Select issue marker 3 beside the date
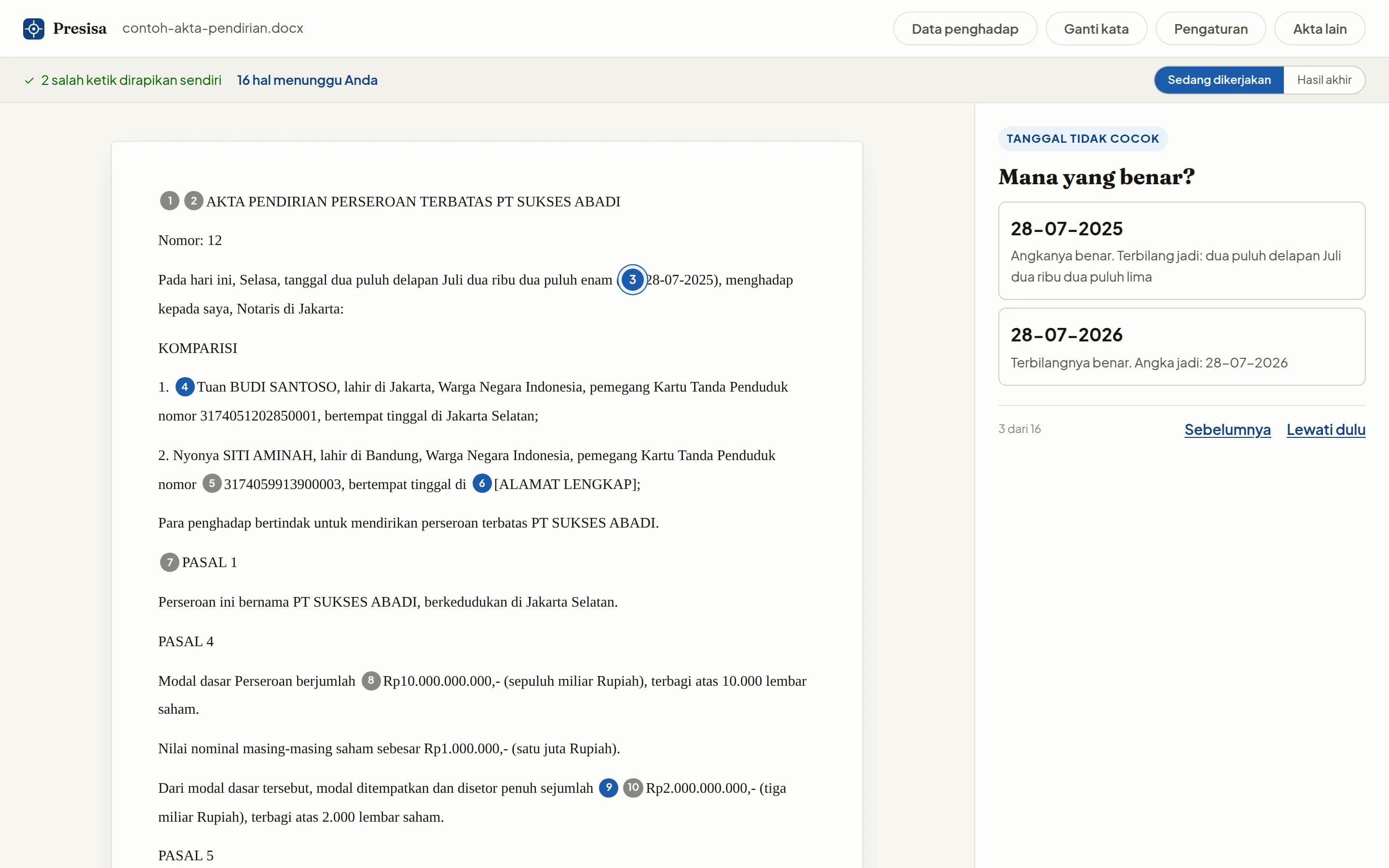 632,280
